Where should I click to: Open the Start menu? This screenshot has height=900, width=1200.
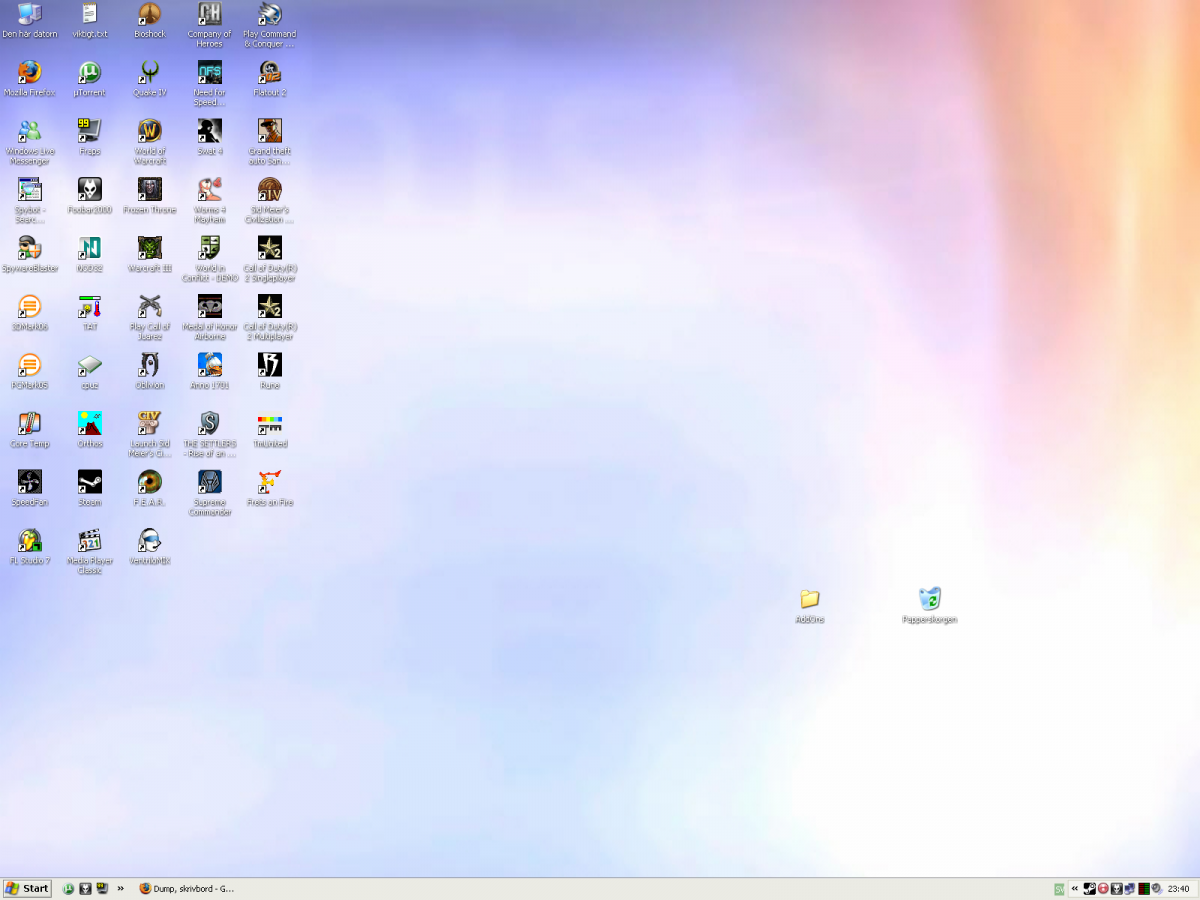(27, 888)
